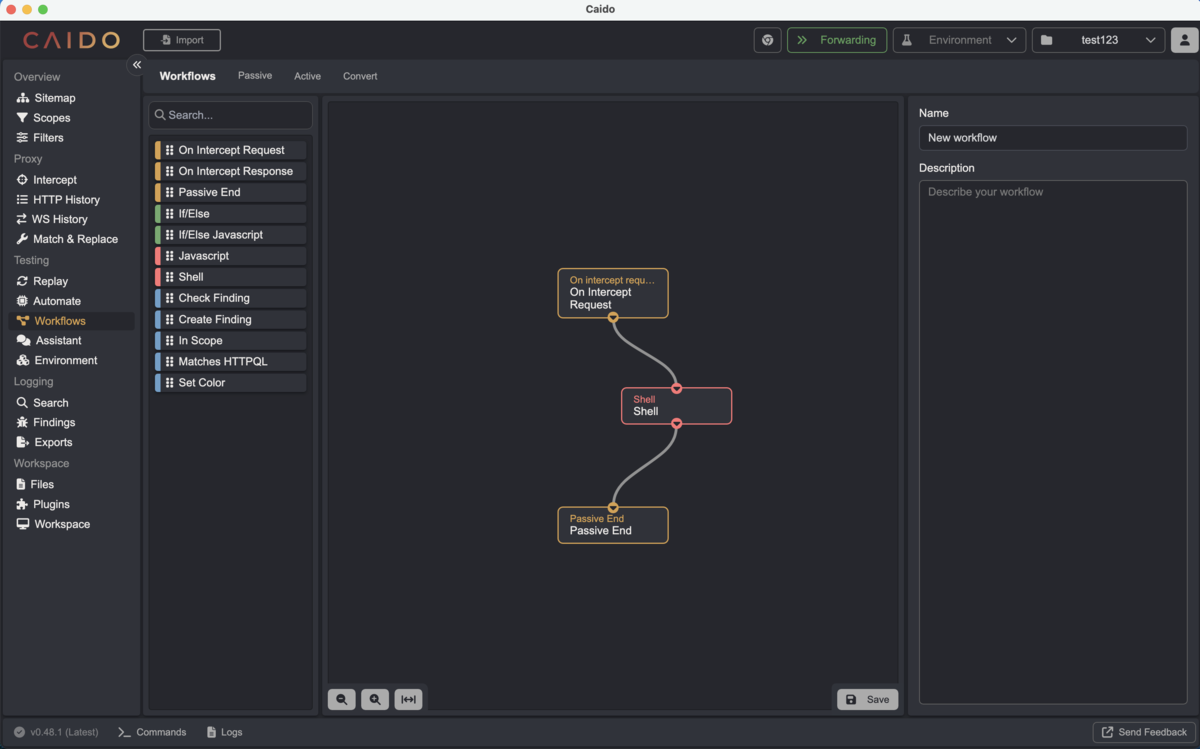Select the Passive End node on canvas
Image resolution: width=1200 pixels, height=749 pixels.
(x=613, y=525)
